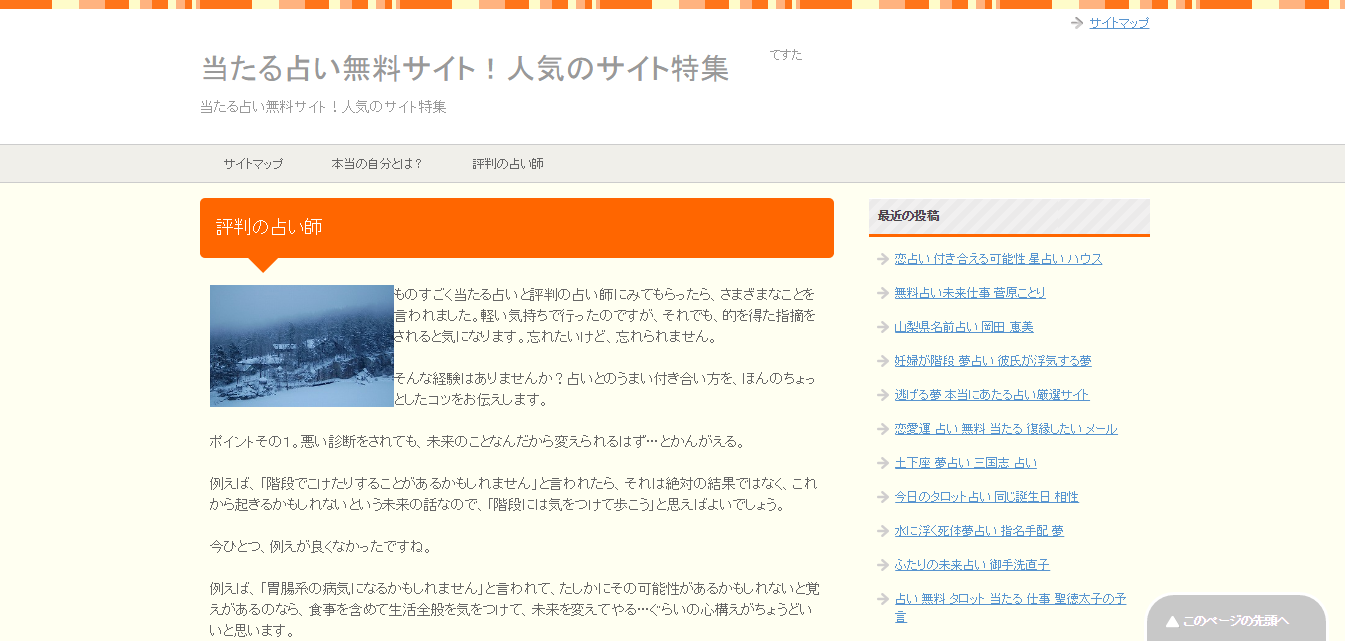
Task: Open サイトマップ in the navigation bar
Action: tap(253, 164)
